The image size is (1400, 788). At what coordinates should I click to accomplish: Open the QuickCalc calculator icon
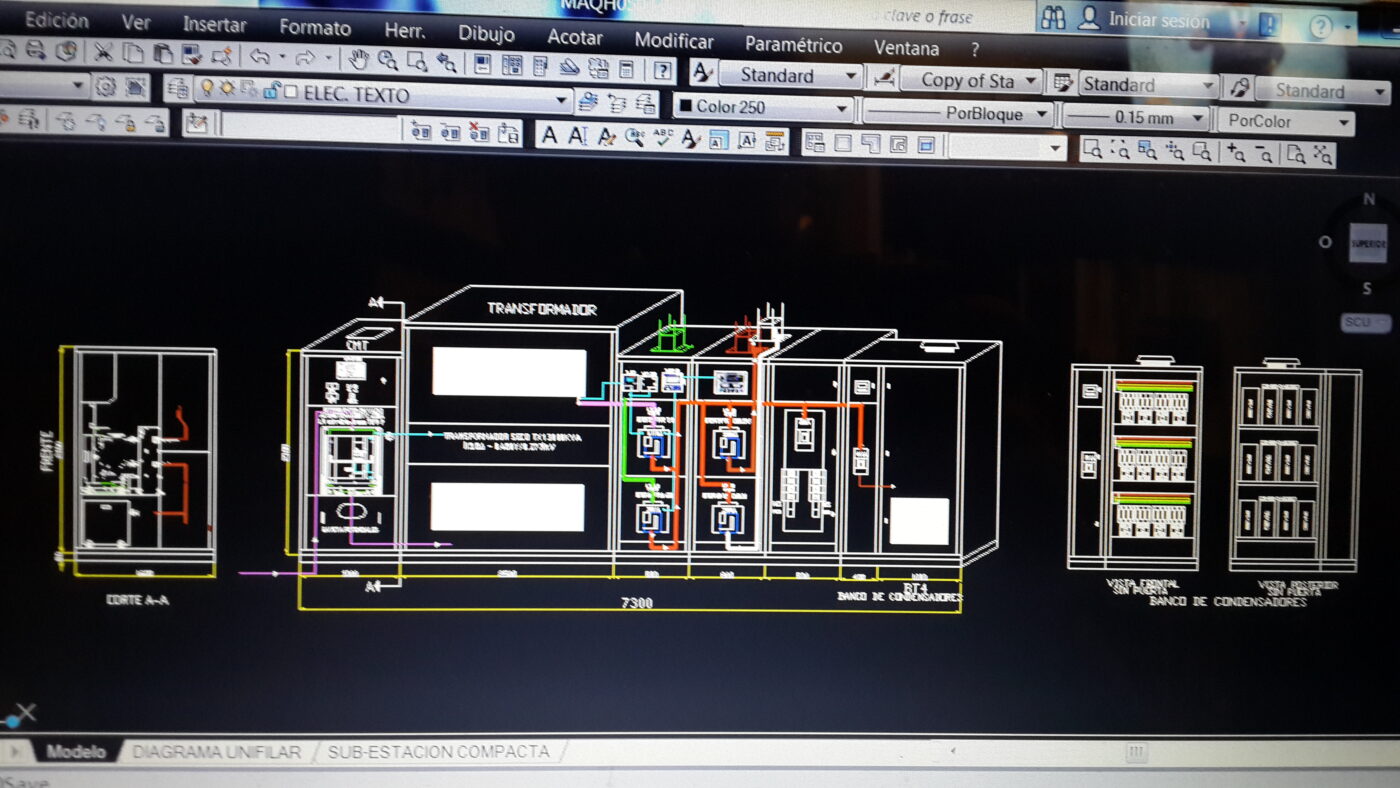pos(626,69)
